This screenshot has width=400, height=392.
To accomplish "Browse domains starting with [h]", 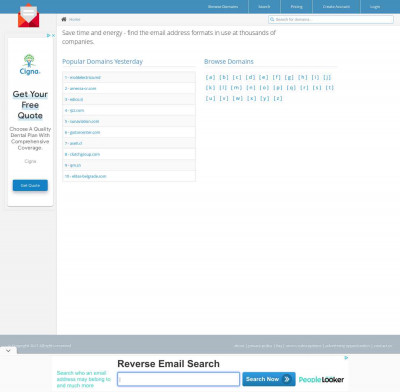I will (x=303, y=77).
